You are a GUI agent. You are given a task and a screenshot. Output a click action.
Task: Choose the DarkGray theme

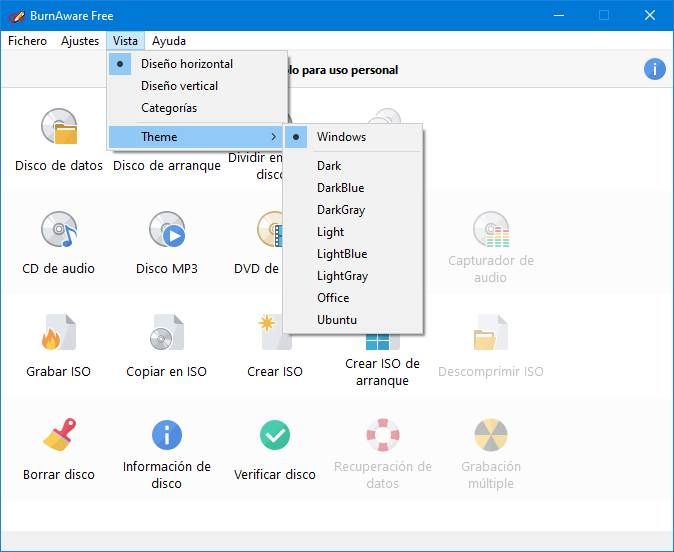tap(353, 210)
